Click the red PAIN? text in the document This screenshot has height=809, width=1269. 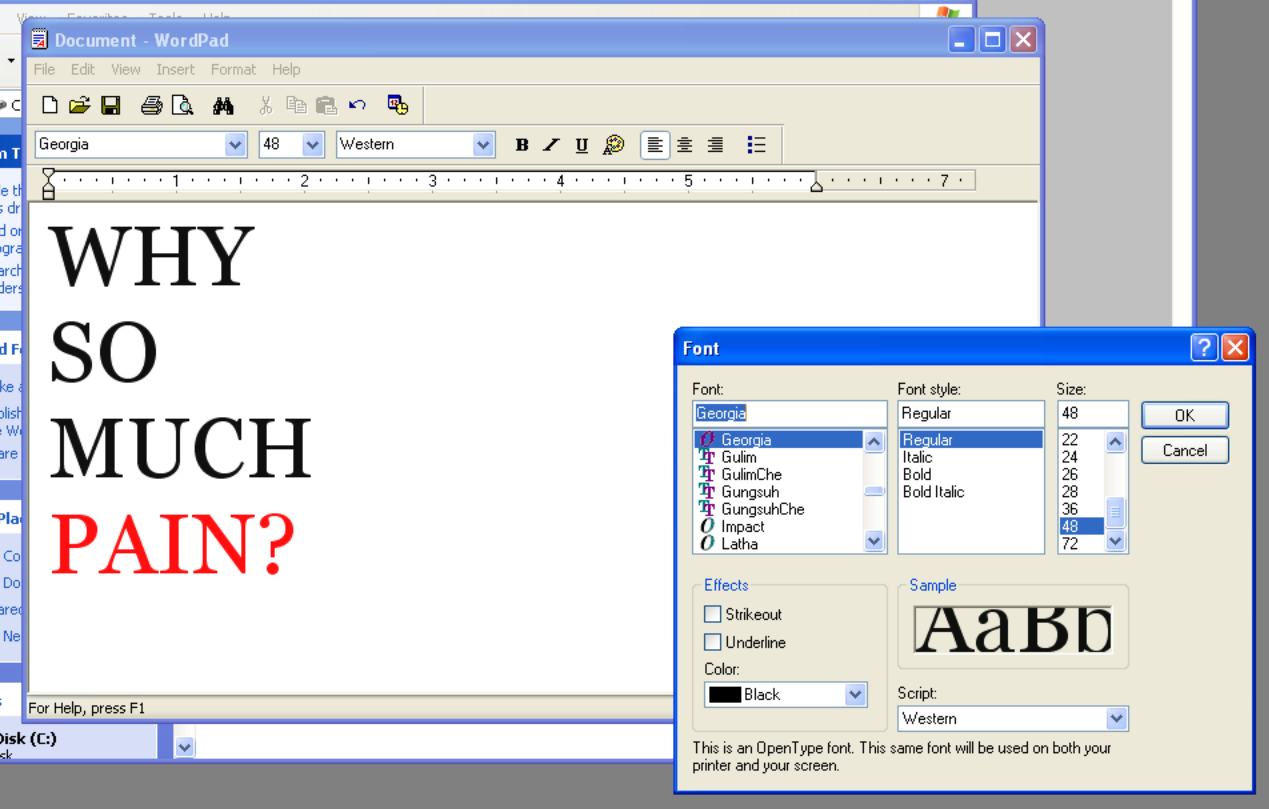point(173,545)
